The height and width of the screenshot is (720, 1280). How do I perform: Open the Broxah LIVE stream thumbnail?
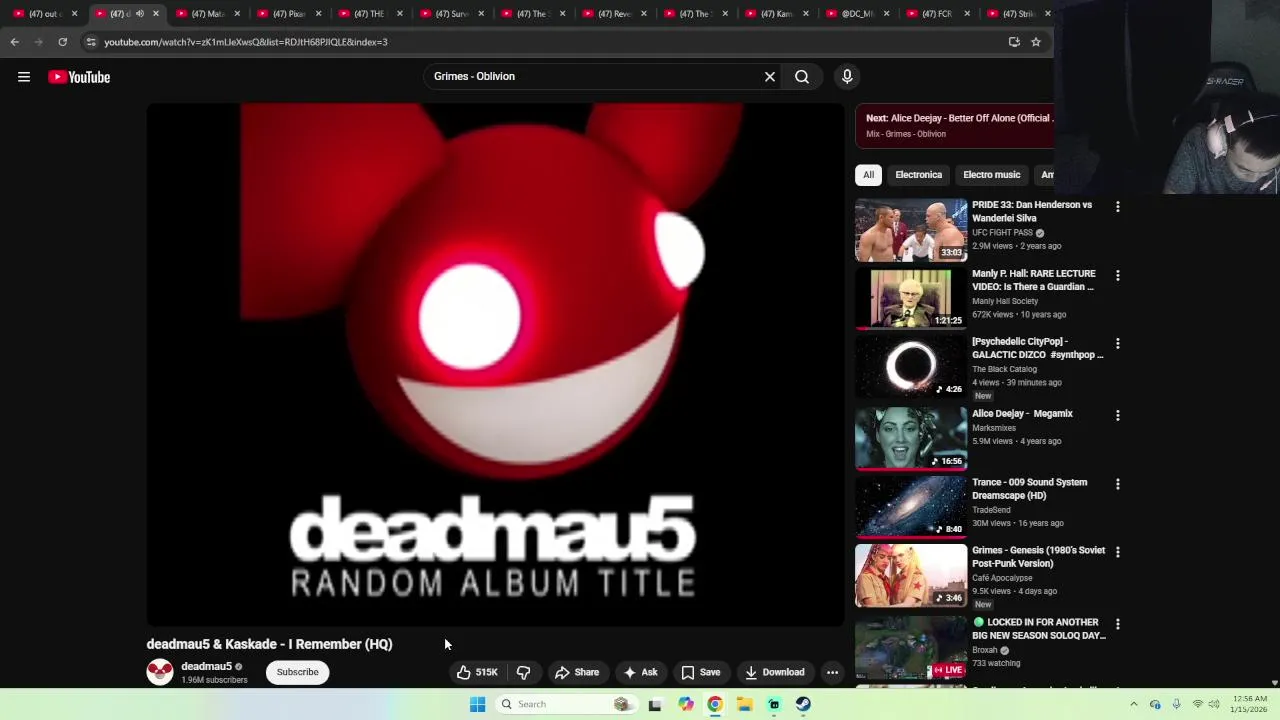tap(910, 647)
